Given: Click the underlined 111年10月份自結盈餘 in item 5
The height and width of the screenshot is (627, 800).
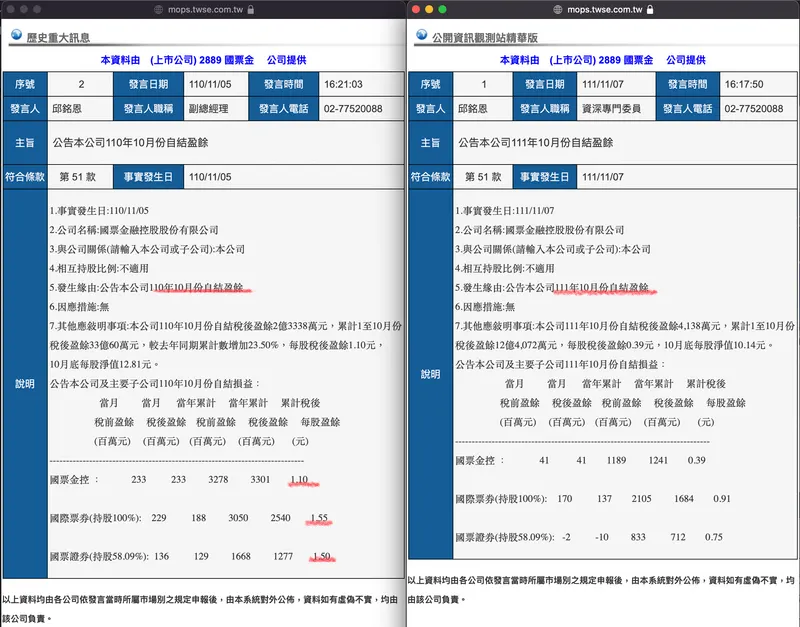Looking at the screenshot, I should [602, 288].
